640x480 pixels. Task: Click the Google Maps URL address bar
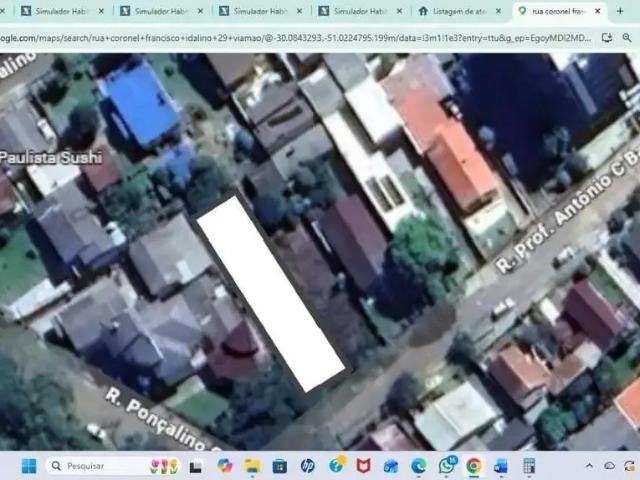click(296, 38)
